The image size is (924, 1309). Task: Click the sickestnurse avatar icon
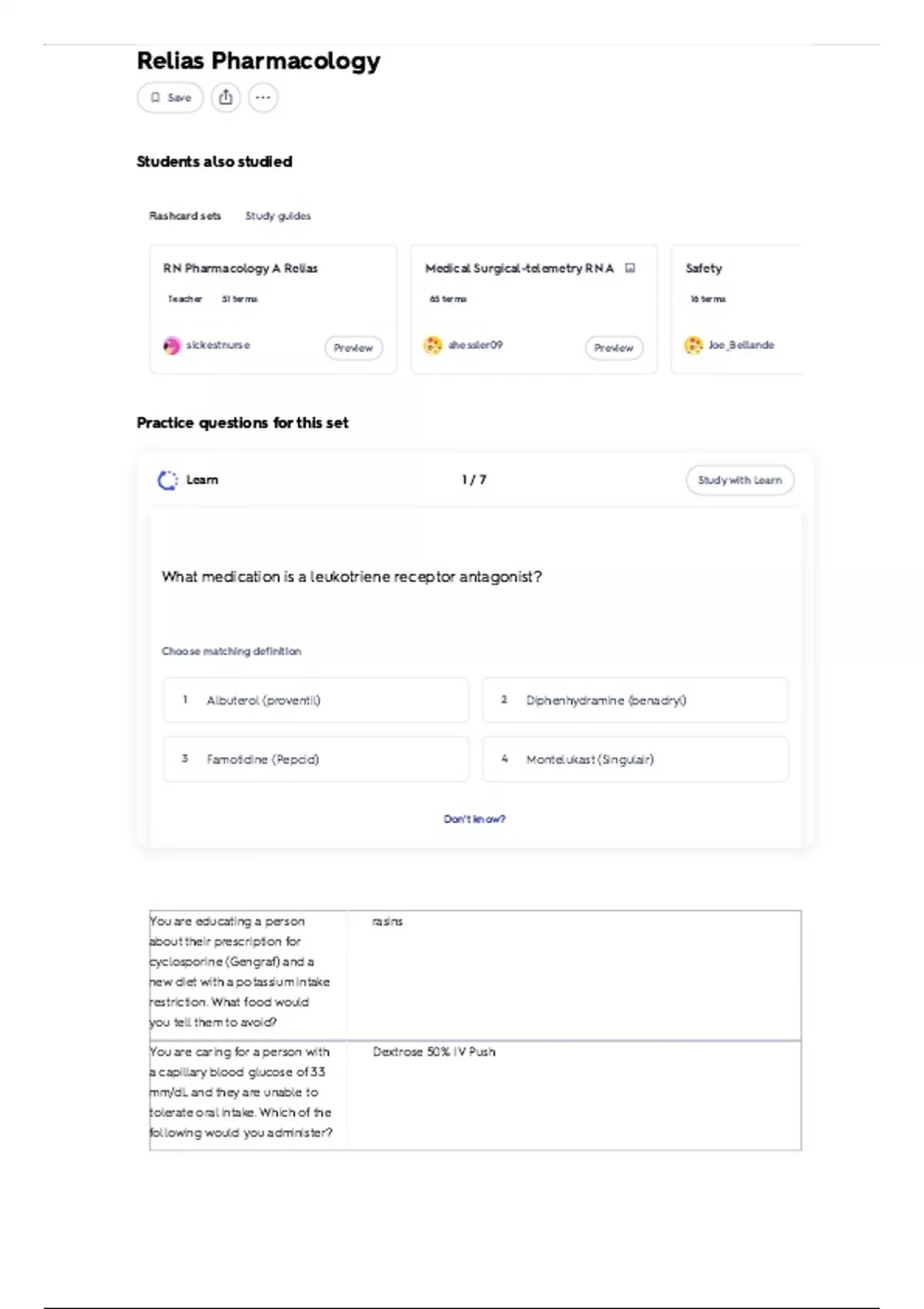[x=172, y=346]
